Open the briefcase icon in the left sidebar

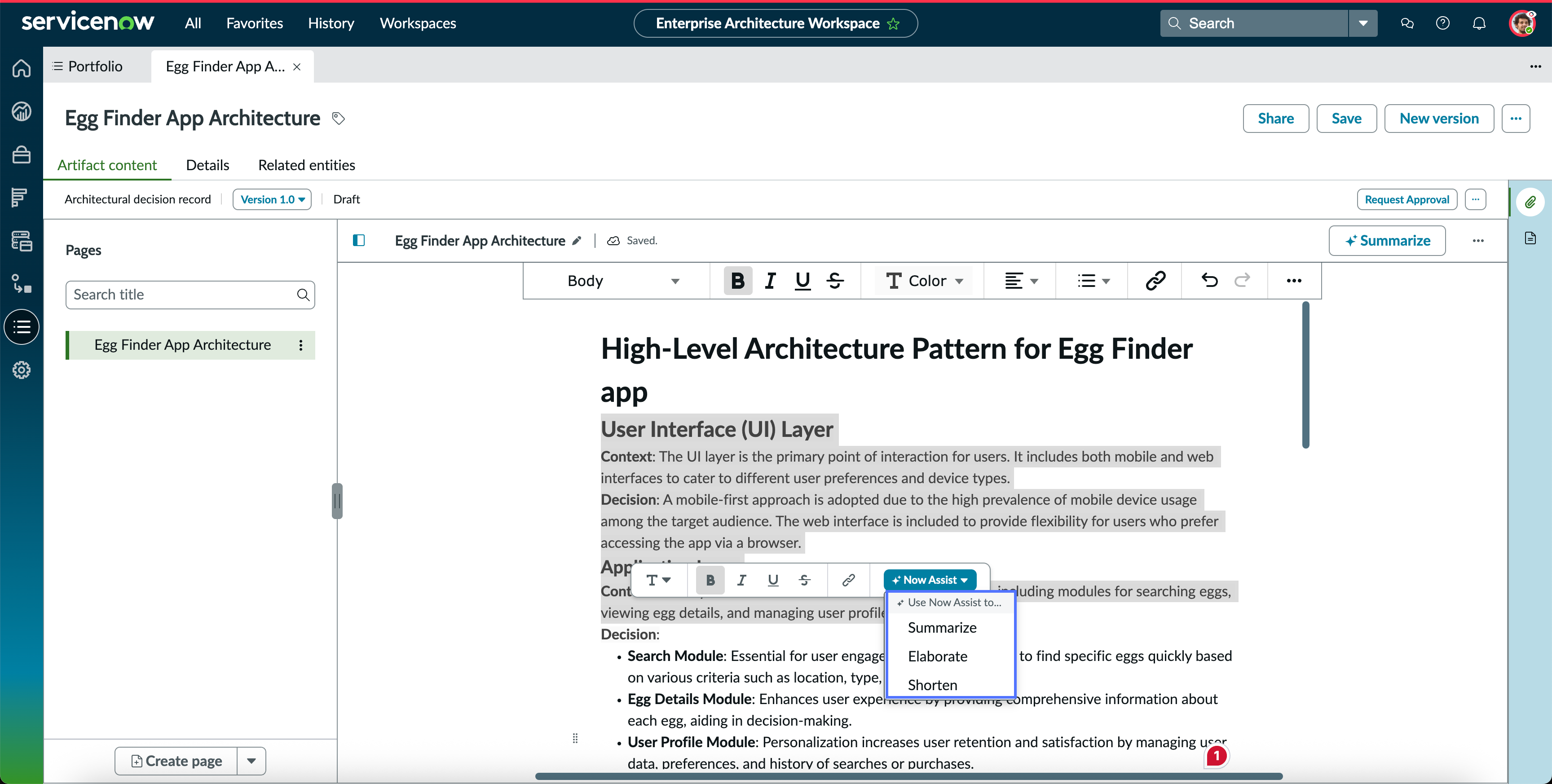click(22, 155)
